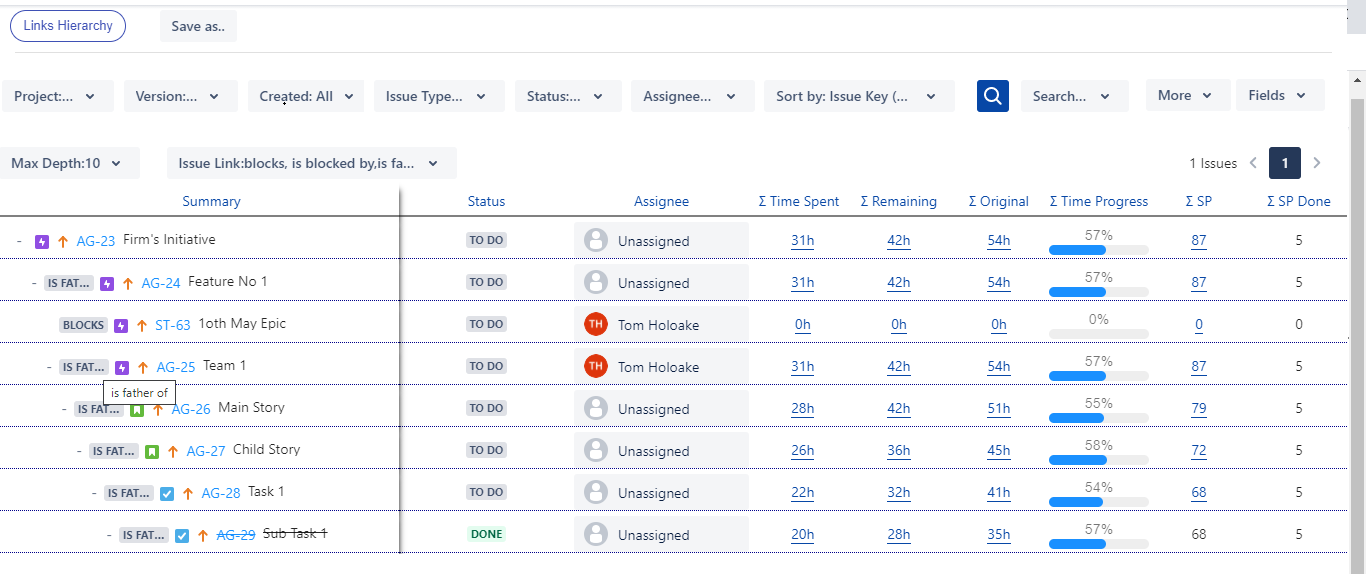The height and width of the screenshot is (574, 1366).
Task: Go to next page using the right chevron
Action: (x=1317, y=163)
